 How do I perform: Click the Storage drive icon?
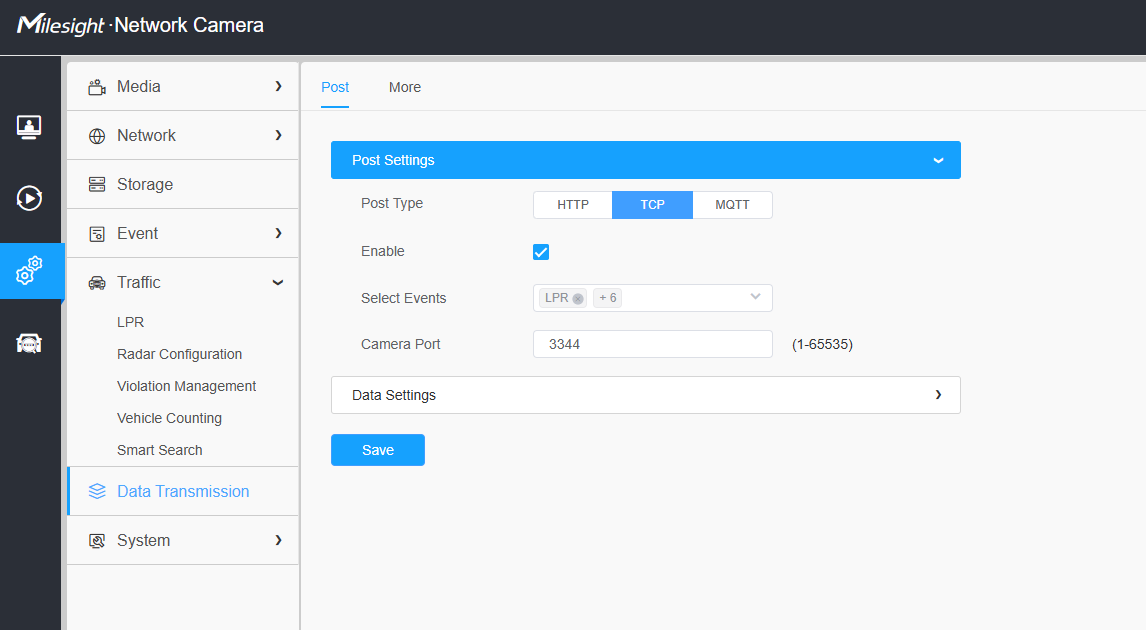click(x=96, y=184)
